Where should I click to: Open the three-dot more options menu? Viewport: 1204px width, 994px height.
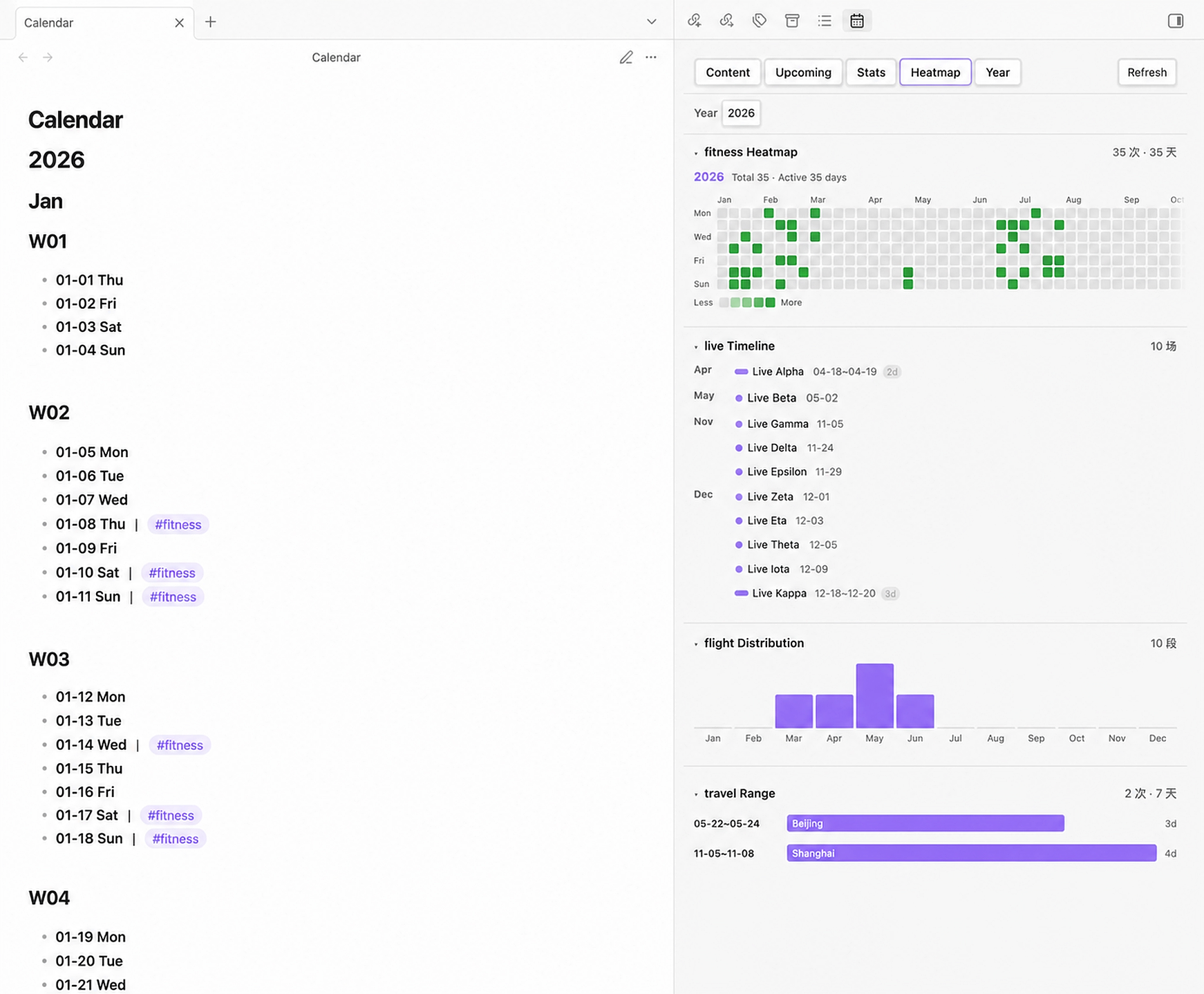(x=651, y=57)
